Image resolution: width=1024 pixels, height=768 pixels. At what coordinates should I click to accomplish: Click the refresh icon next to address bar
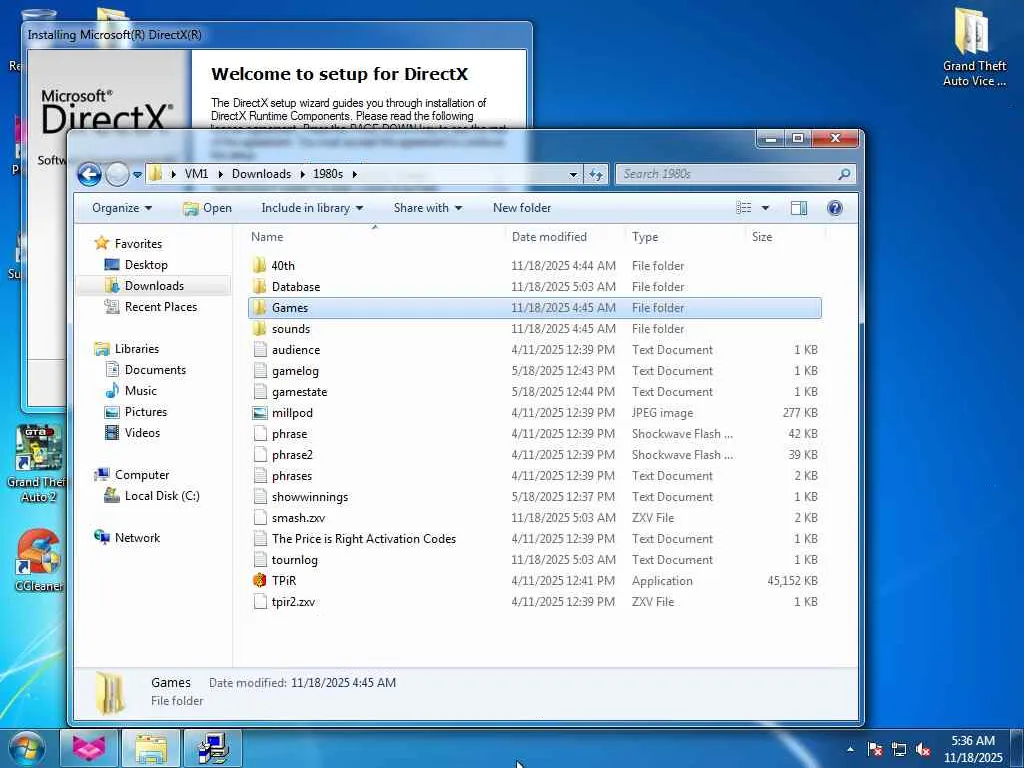[x=596, y=174]
